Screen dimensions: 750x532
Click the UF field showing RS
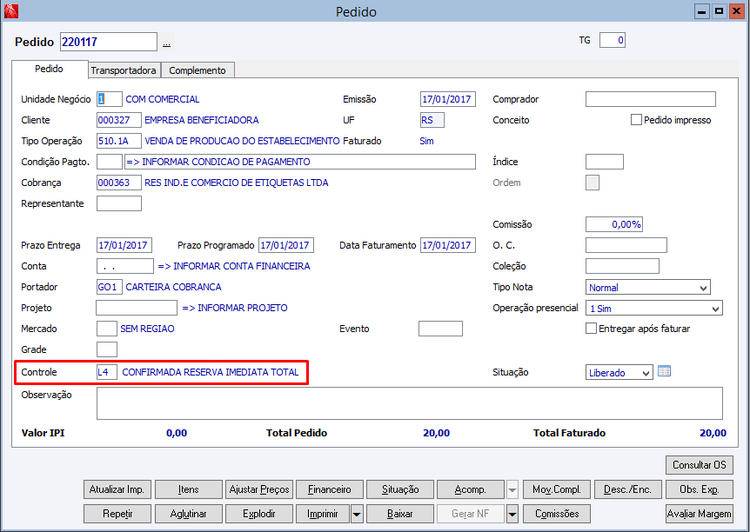(432, 120)
